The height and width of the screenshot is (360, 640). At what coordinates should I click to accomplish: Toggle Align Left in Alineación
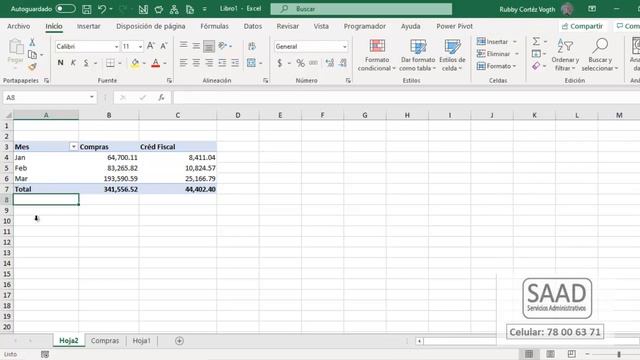(x=184, y=63)
